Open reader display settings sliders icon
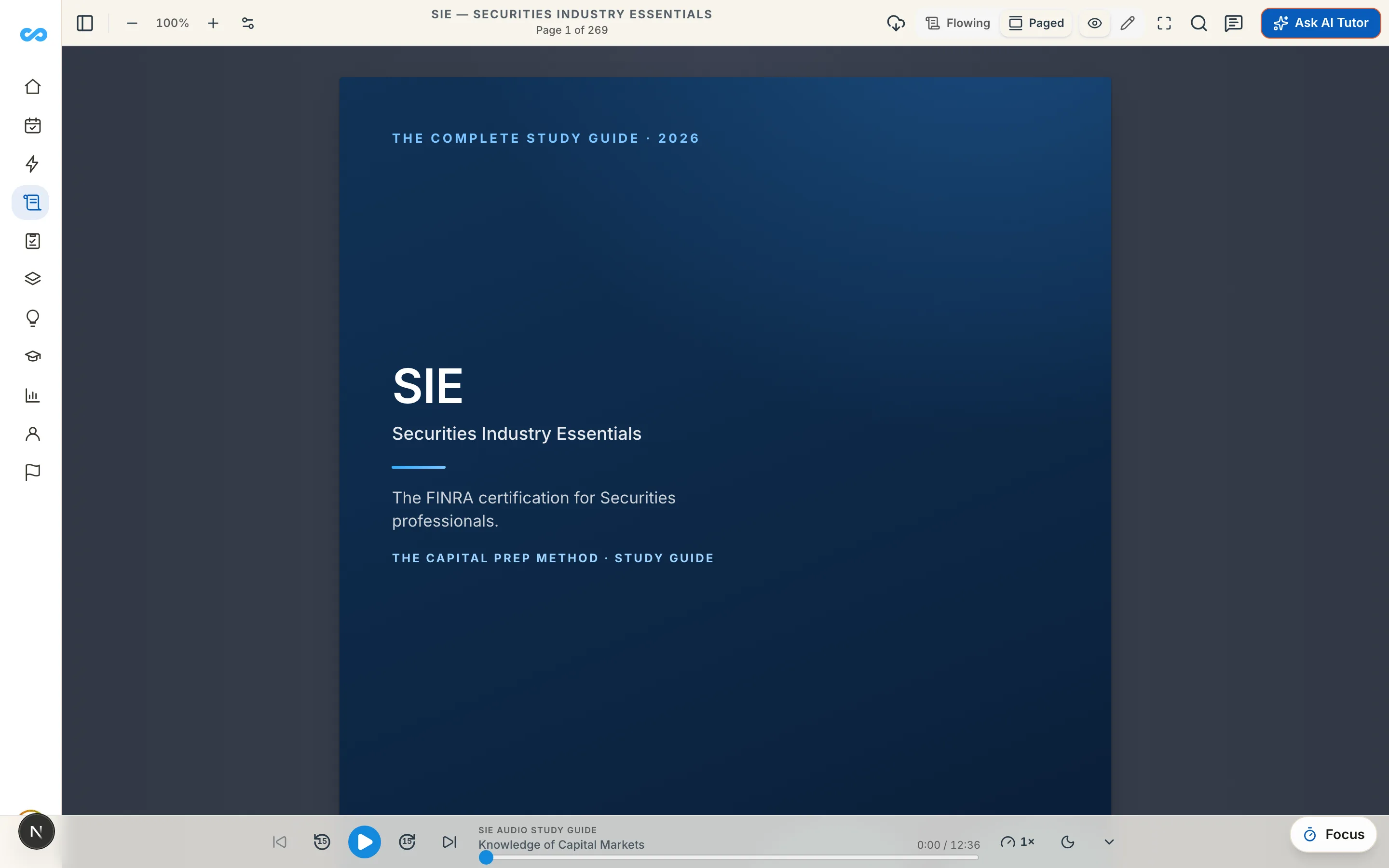The width and height of the screenshot is (1389, 868). pyautogui.click(x=248, y=23)
